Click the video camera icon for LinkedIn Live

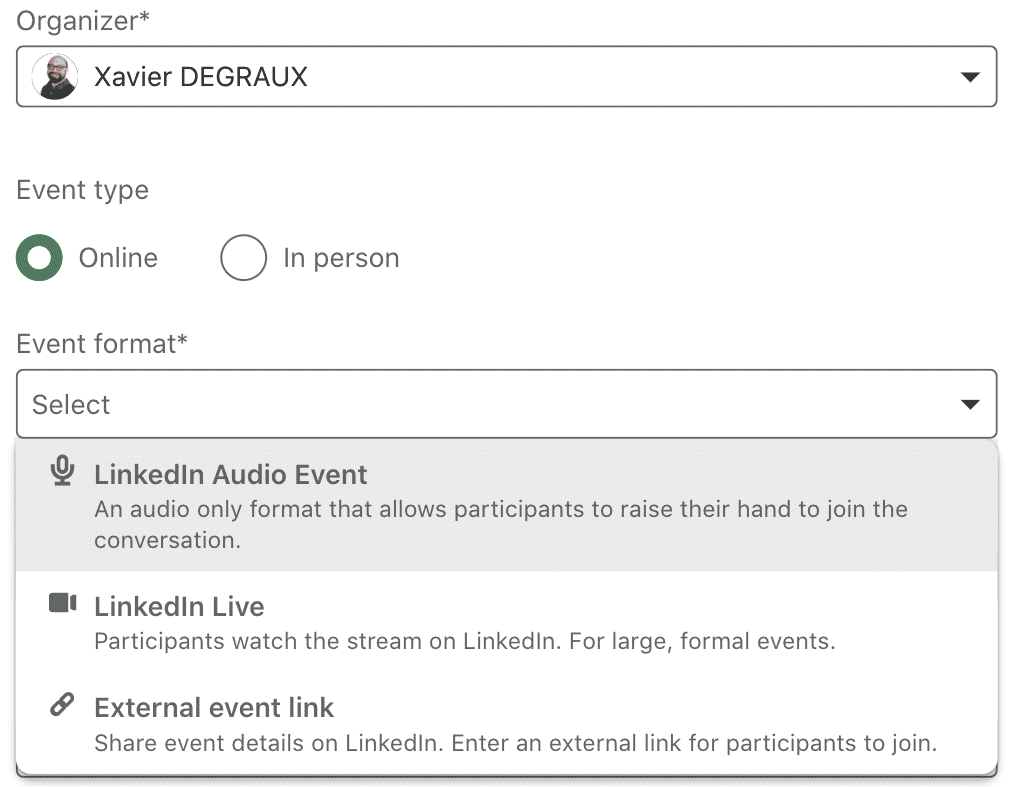pyautogui.click(x=62, y=604)
